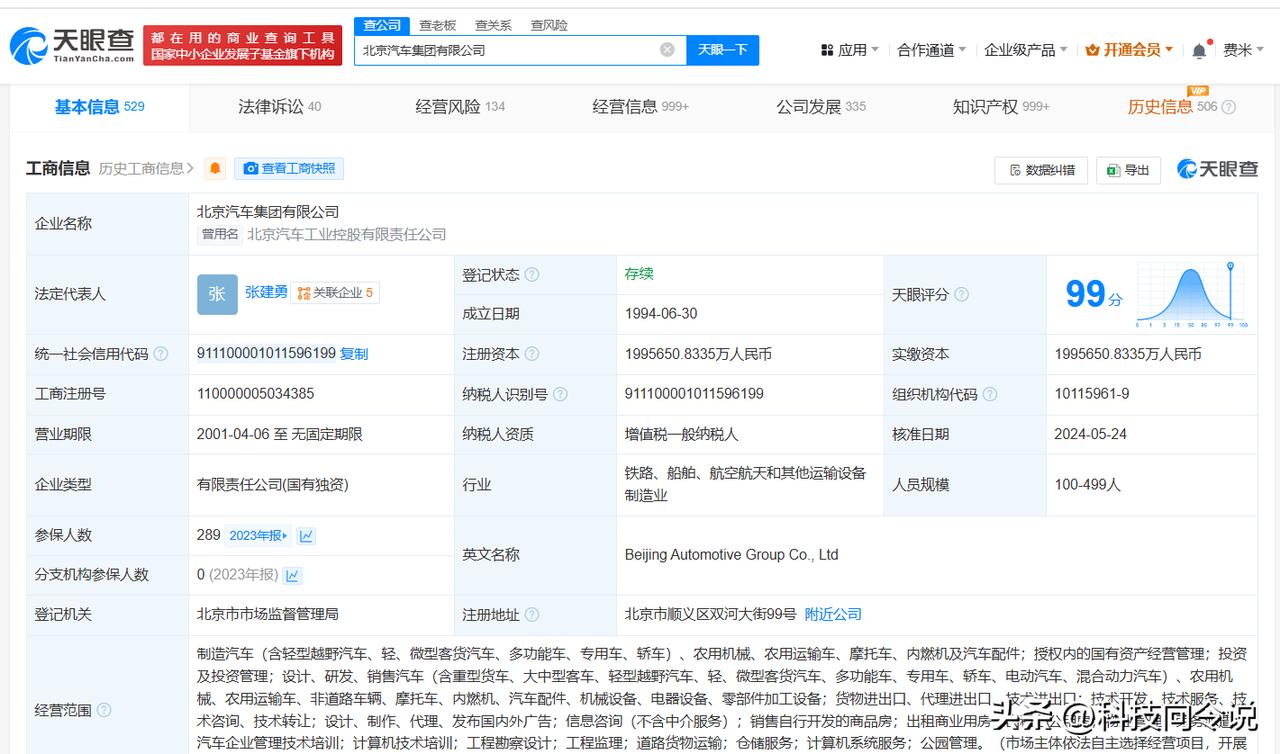The width and height of the screenshot is (1280, 754).
Task: Select the 法律诉讼 tab
Action: (x=279, y=107)
